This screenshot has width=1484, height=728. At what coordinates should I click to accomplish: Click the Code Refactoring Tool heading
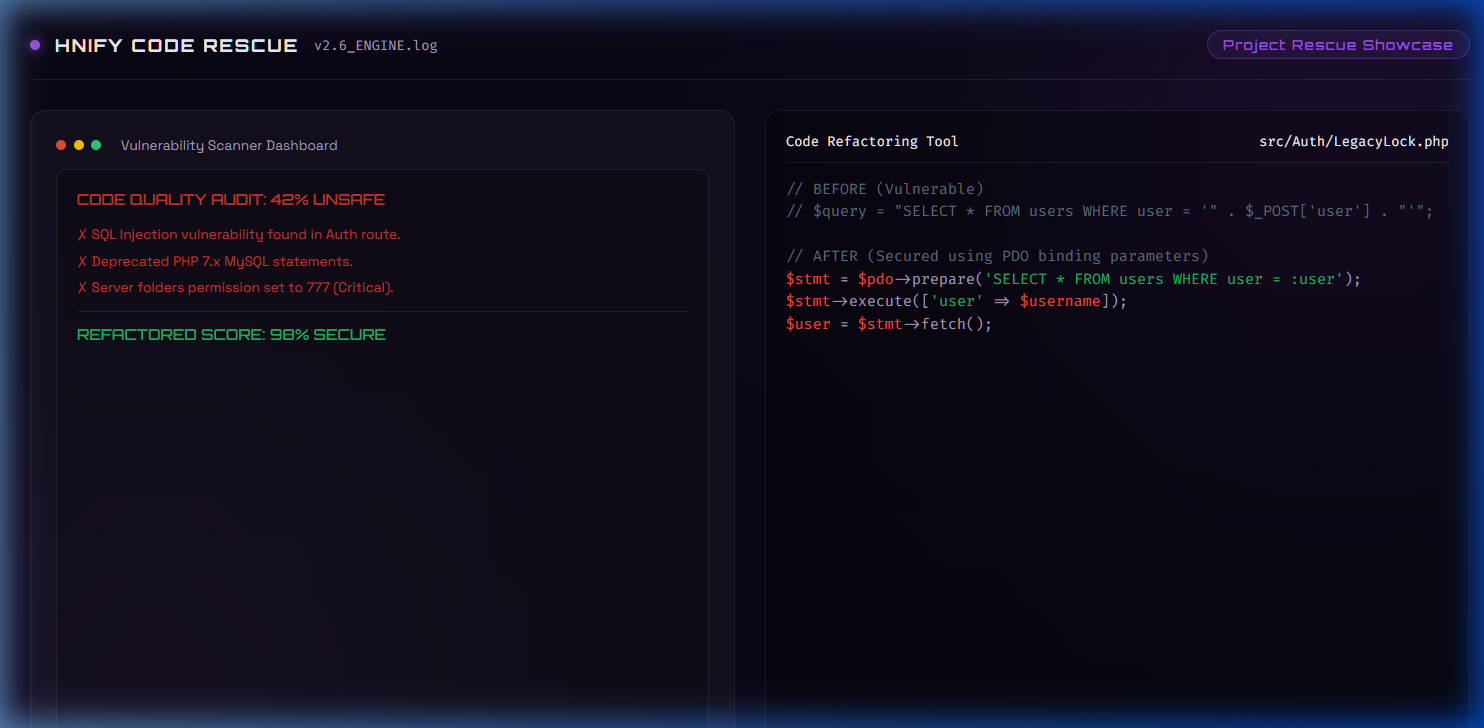(872, 142)
